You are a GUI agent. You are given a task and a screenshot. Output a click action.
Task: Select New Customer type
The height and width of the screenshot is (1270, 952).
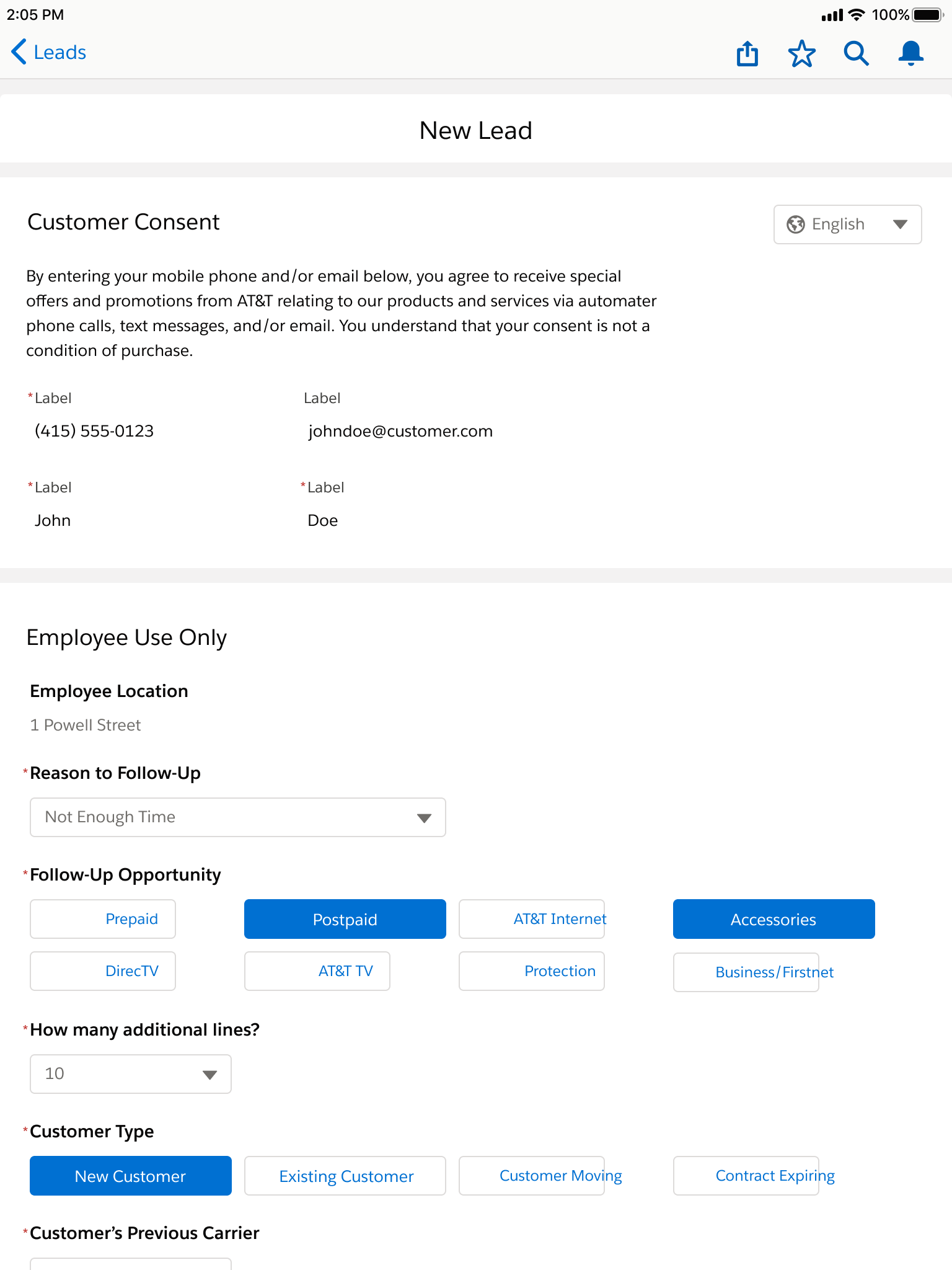pyautogui.click(x=131, y=1176)
